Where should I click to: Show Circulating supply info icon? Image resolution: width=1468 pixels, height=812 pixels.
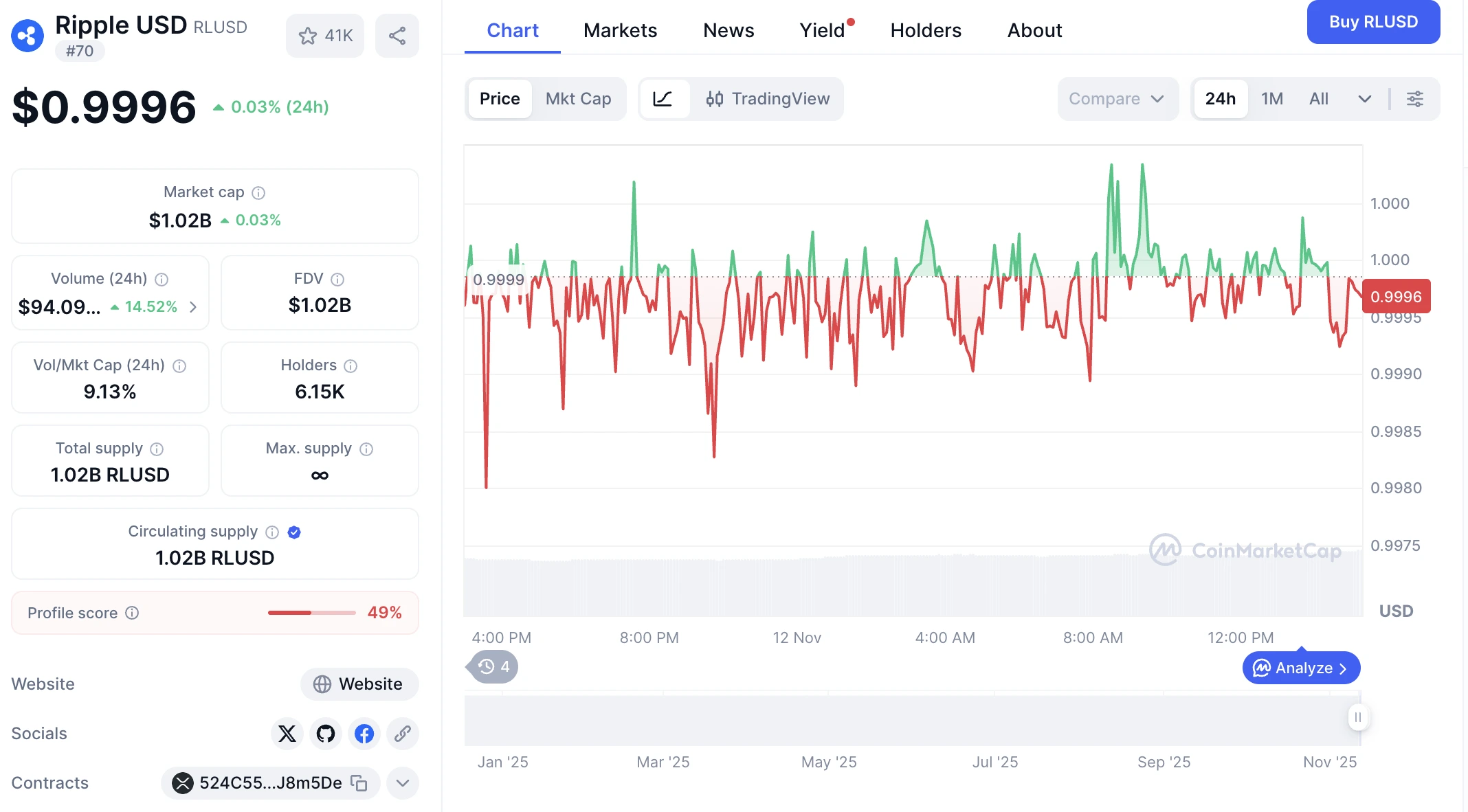point(272,532)
